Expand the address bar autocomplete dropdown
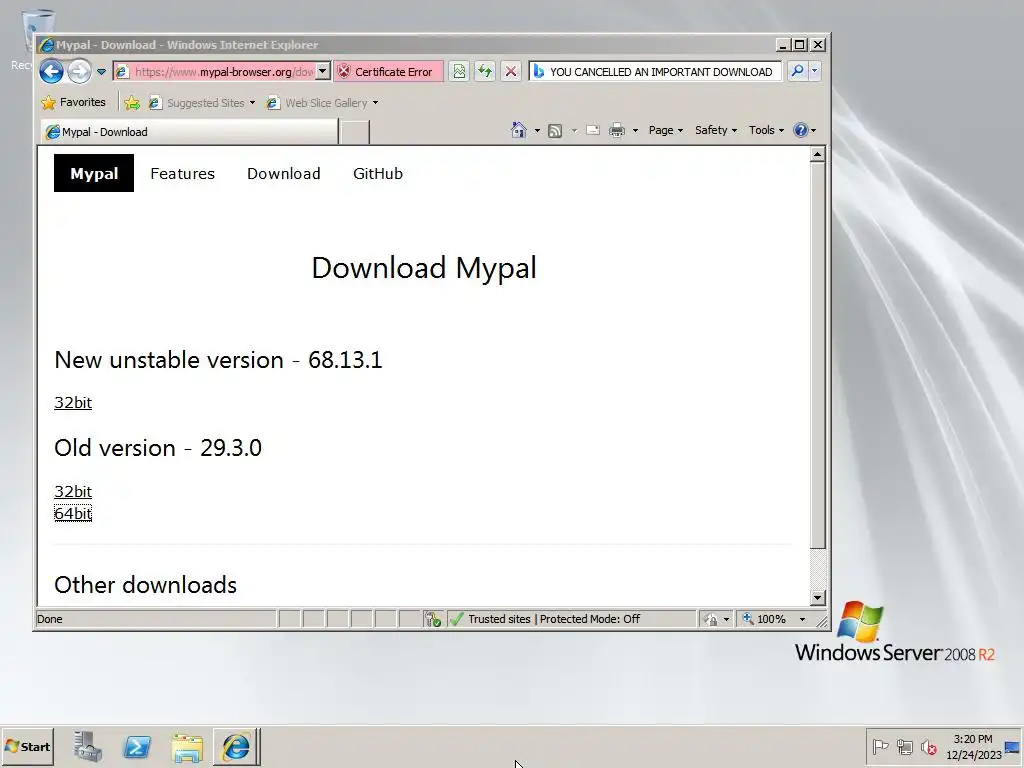Screen dimensions: 1024x768 323,72
